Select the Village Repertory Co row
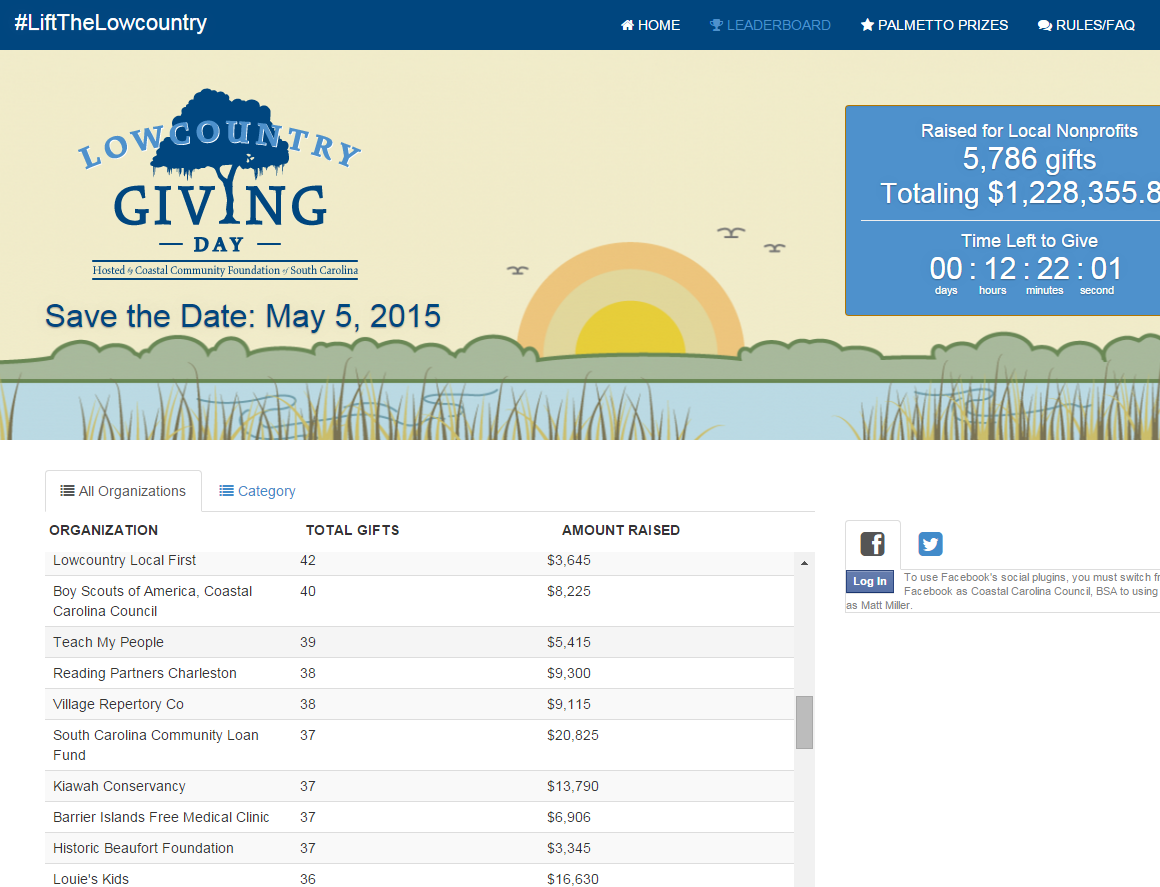The image size is (1160, 887). pos(419,704)
